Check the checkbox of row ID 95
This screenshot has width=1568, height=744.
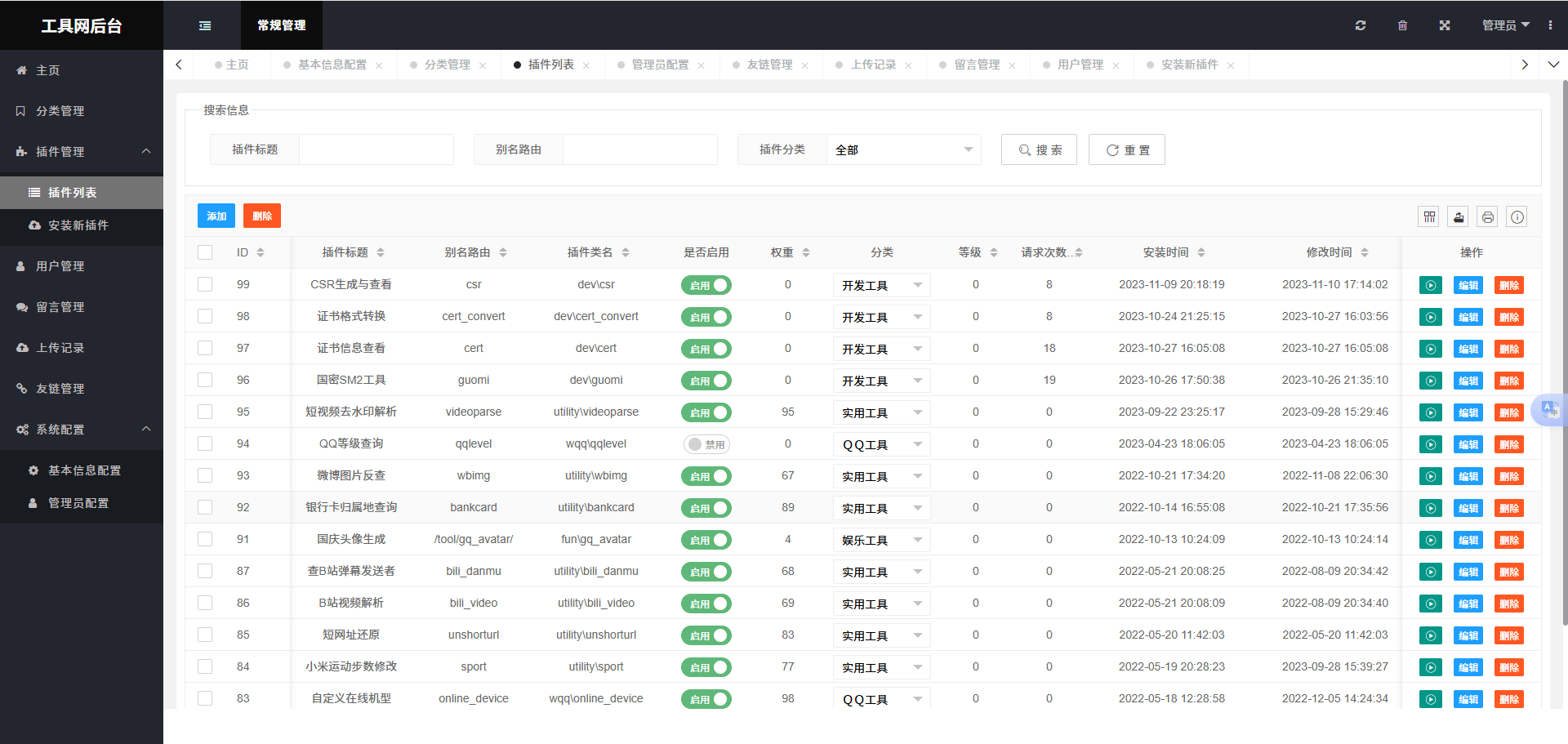point(205,412)
